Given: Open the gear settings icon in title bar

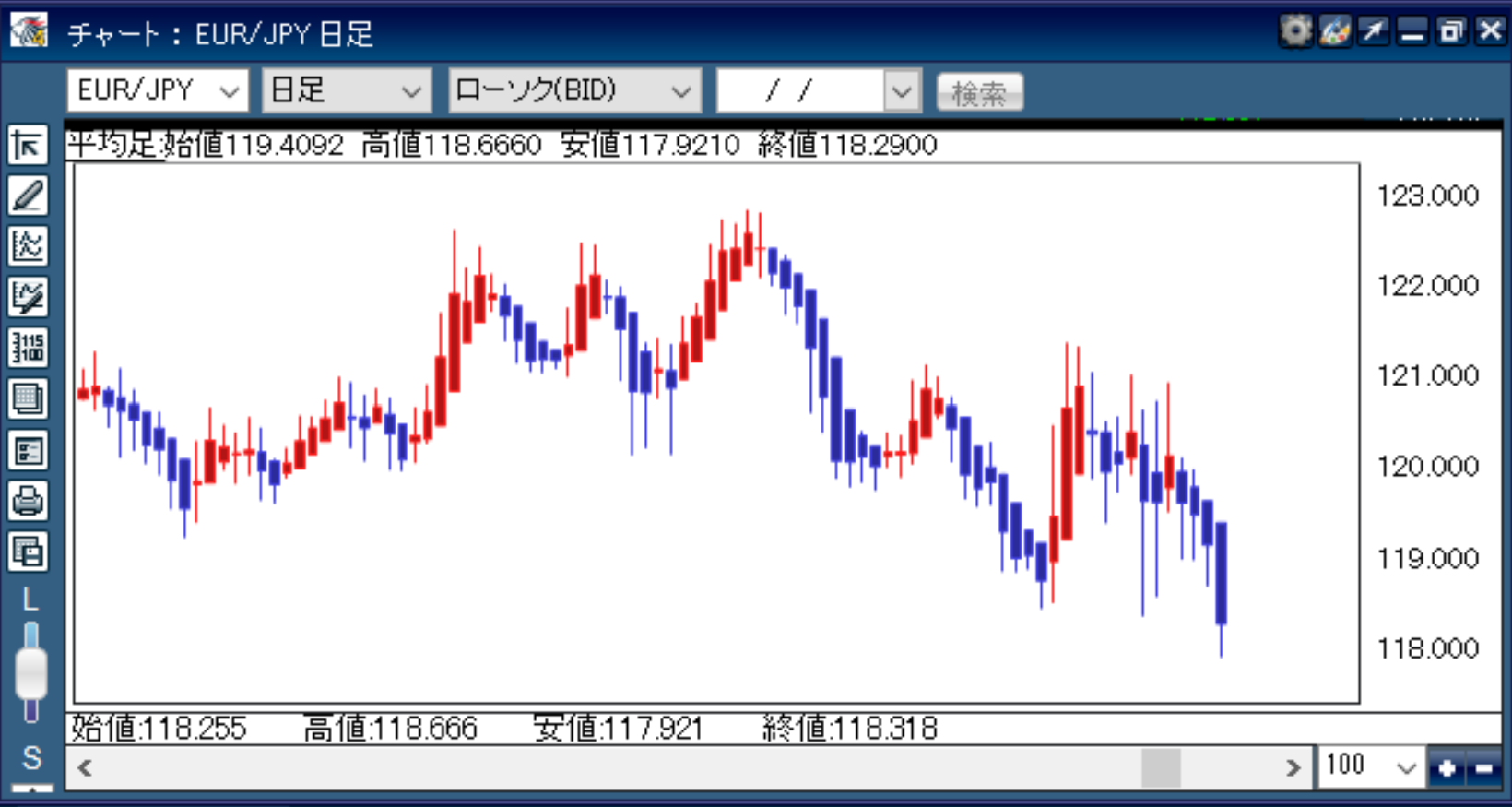Looking at the screenshot, I should coord(1295,31).
